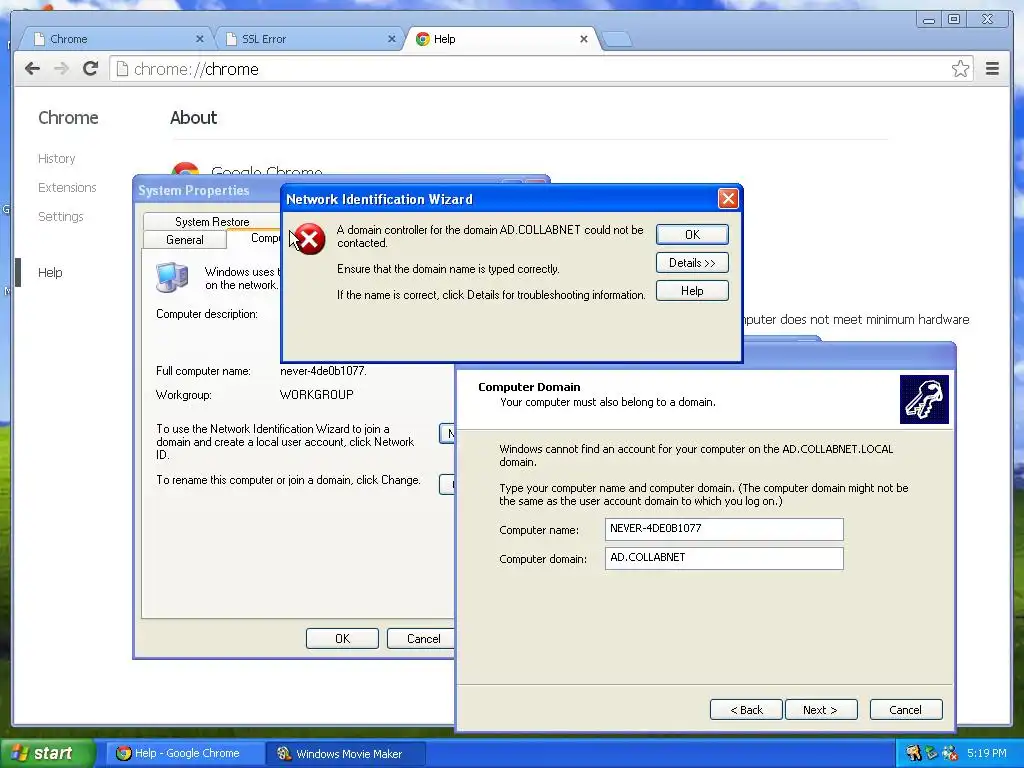Click the first system tray icon
Viewport: 1024px width, 768px height.
[x=914, y=753]
